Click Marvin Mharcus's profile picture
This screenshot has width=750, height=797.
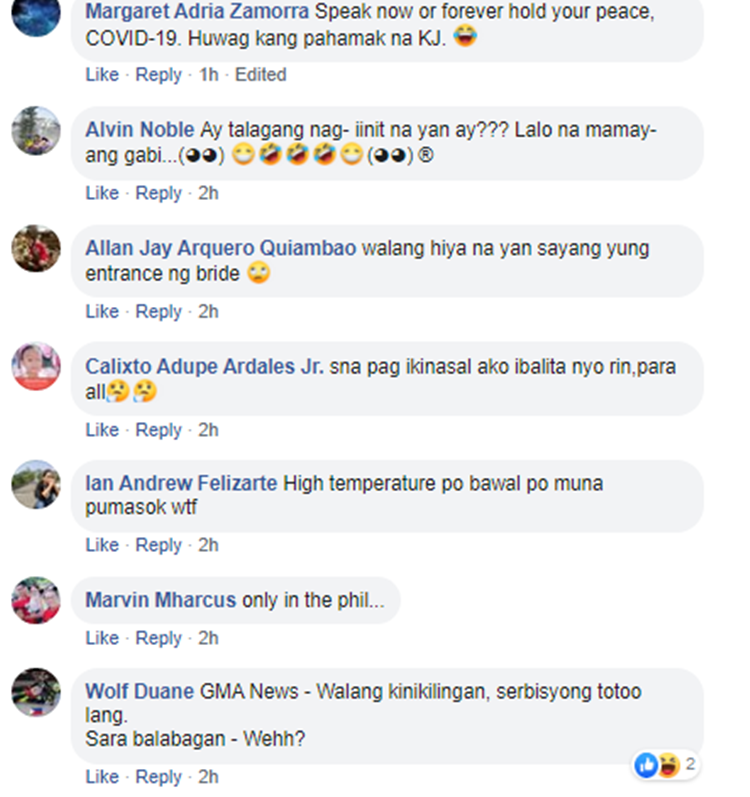[36, 600]
